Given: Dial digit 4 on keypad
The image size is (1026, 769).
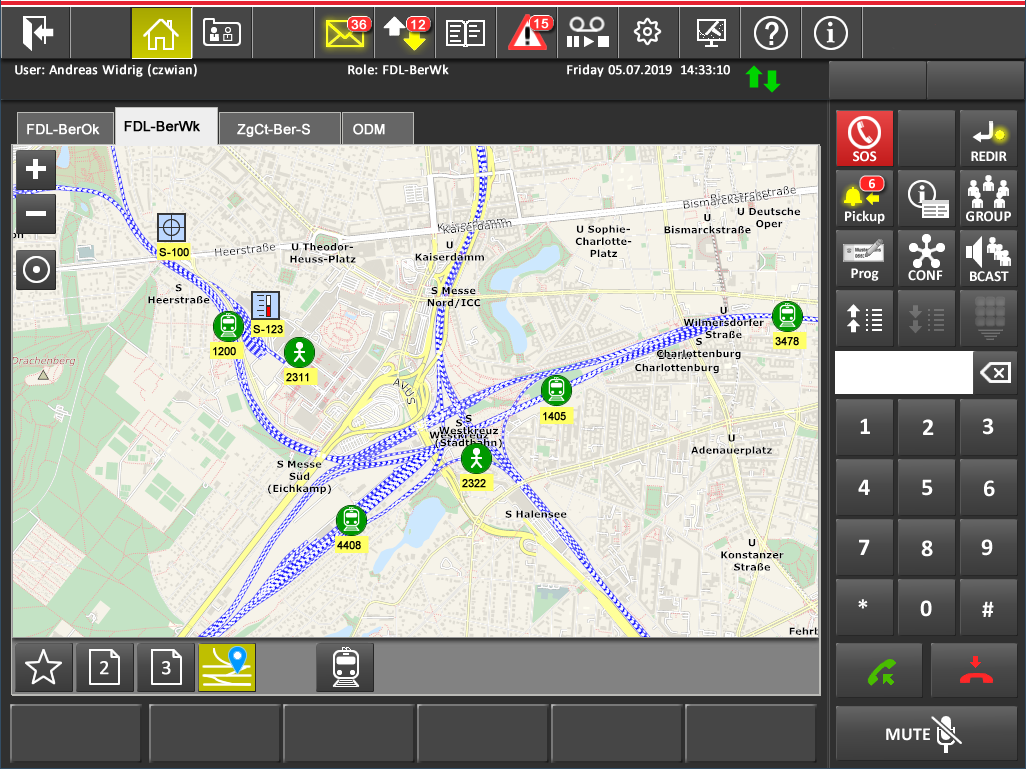Looking at the screenshot, I should [864, 488].
